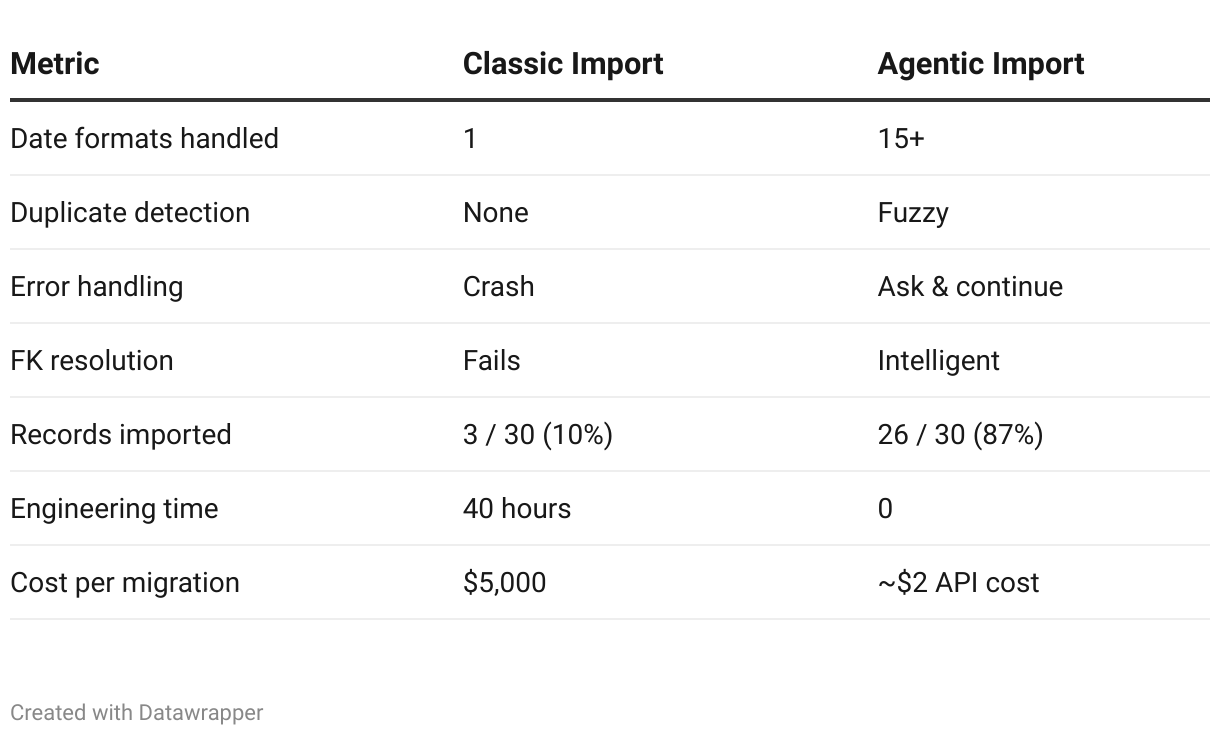Click the Fuzzy duplicate detection cell

click(x=913, y=212)
